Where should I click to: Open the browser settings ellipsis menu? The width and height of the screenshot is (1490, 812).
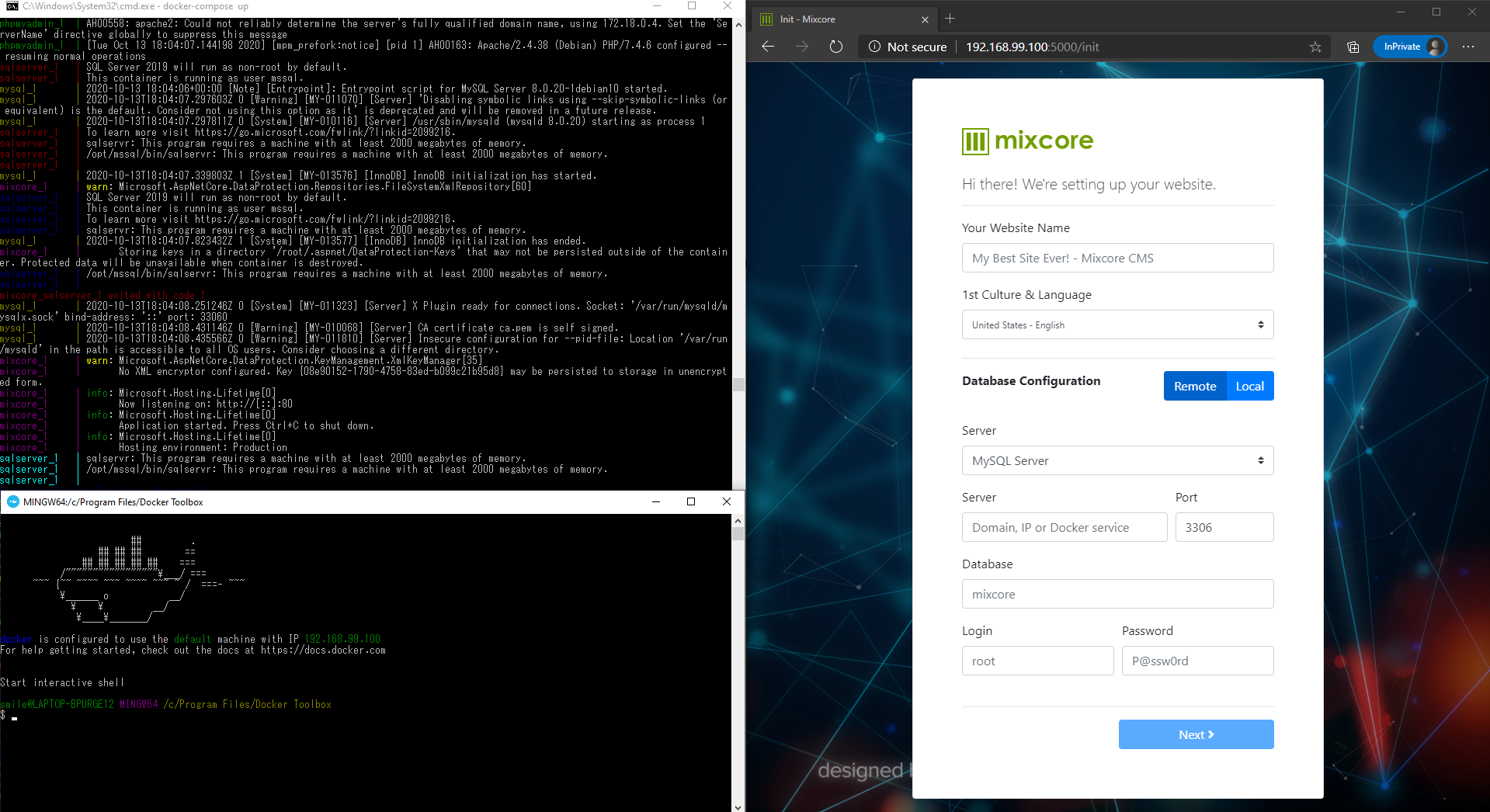tap(1468, 47)
